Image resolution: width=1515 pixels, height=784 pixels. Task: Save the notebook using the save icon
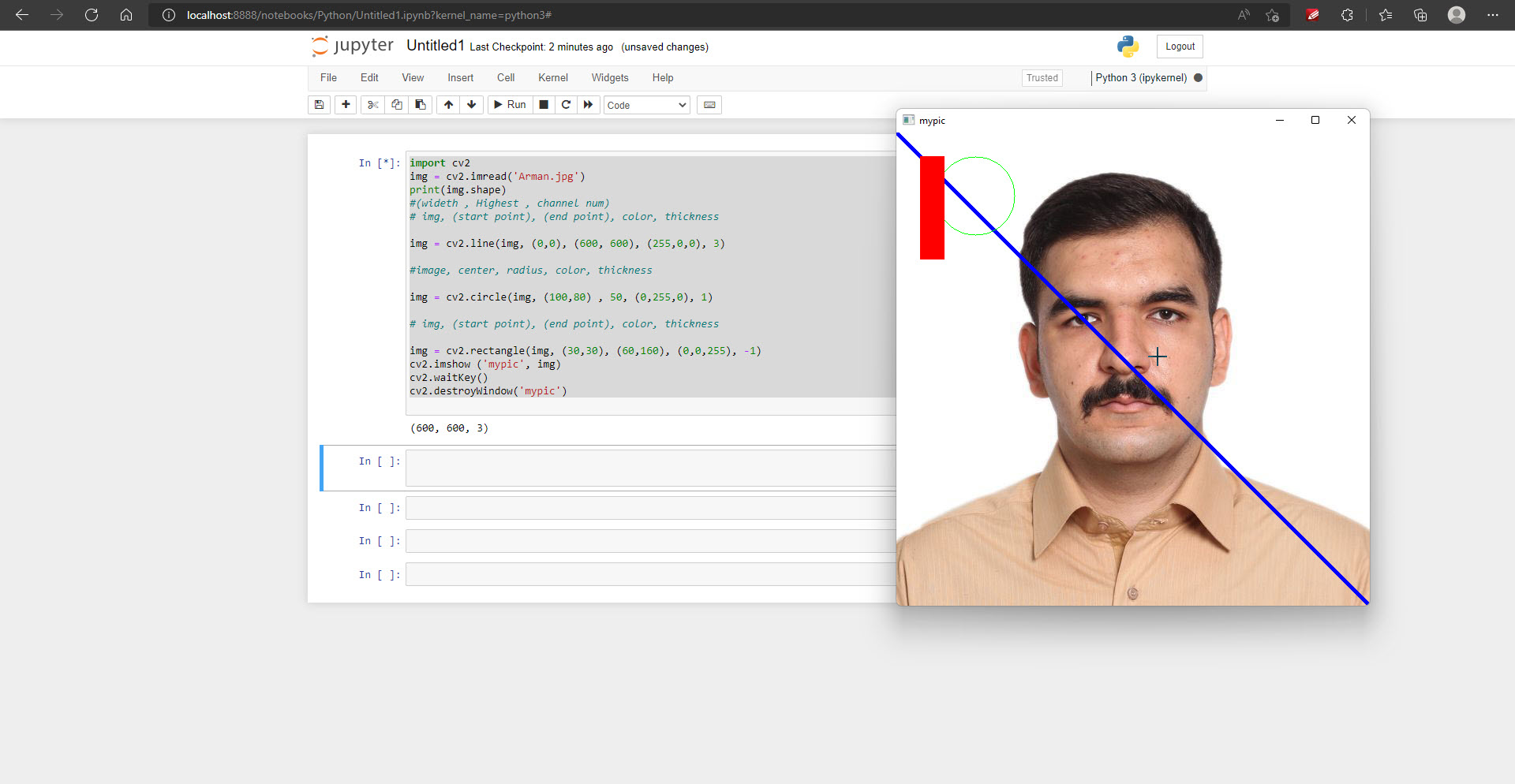(319, 104)
